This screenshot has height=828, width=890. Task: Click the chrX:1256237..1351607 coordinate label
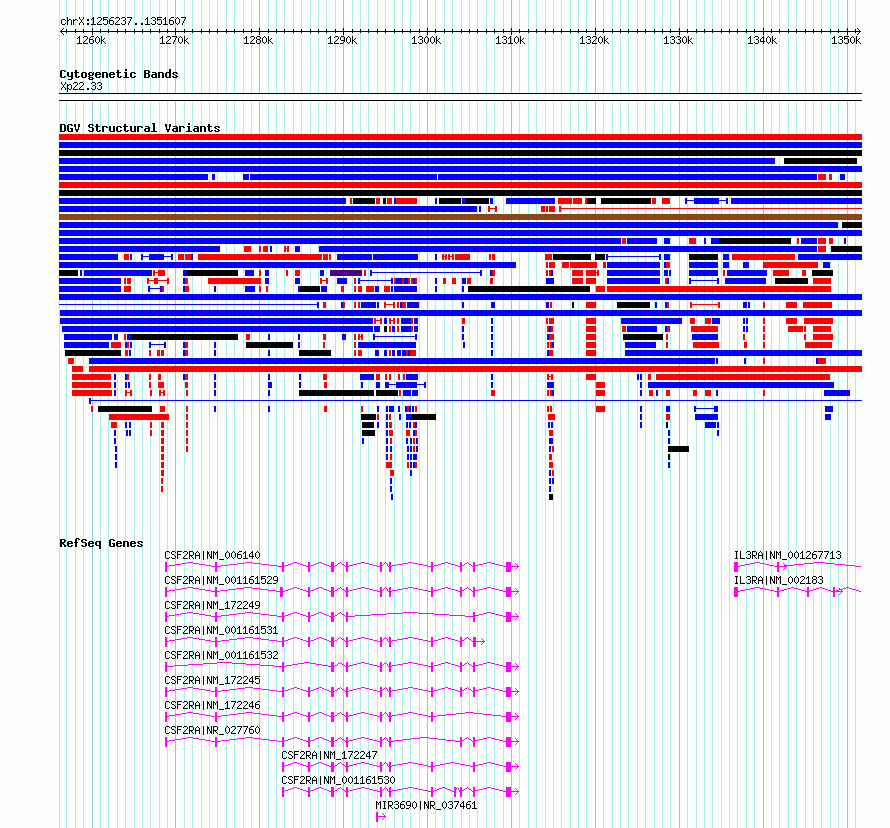pos(123,21)
